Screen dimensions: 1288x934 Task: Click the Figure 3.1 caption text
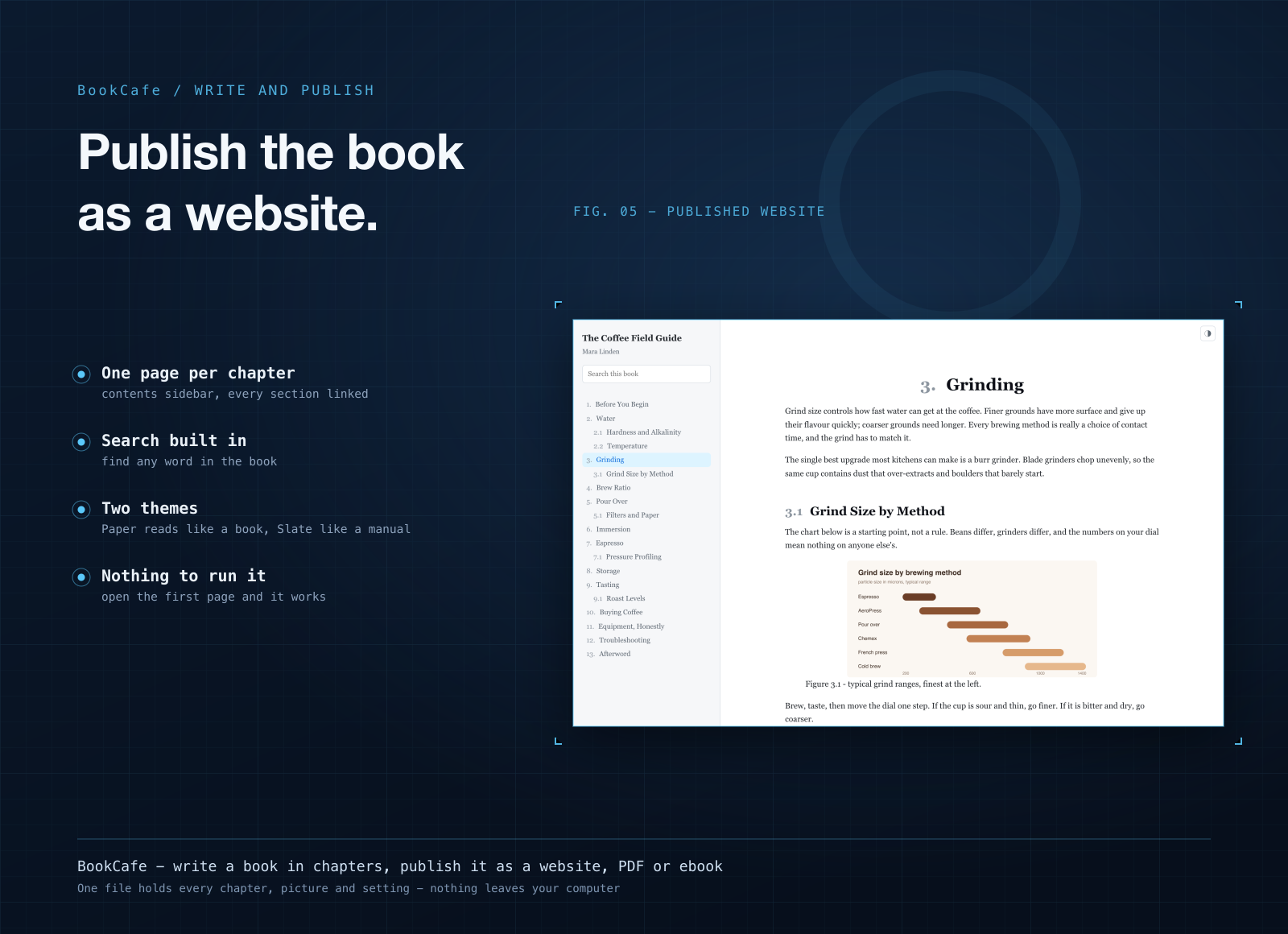893,684
